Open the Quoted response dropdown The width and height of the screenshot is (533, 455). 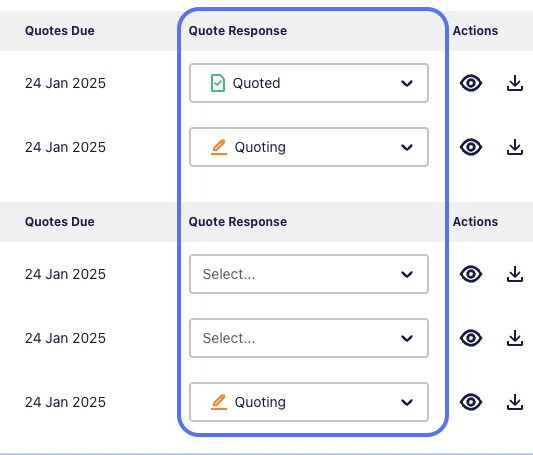point(309,83)
